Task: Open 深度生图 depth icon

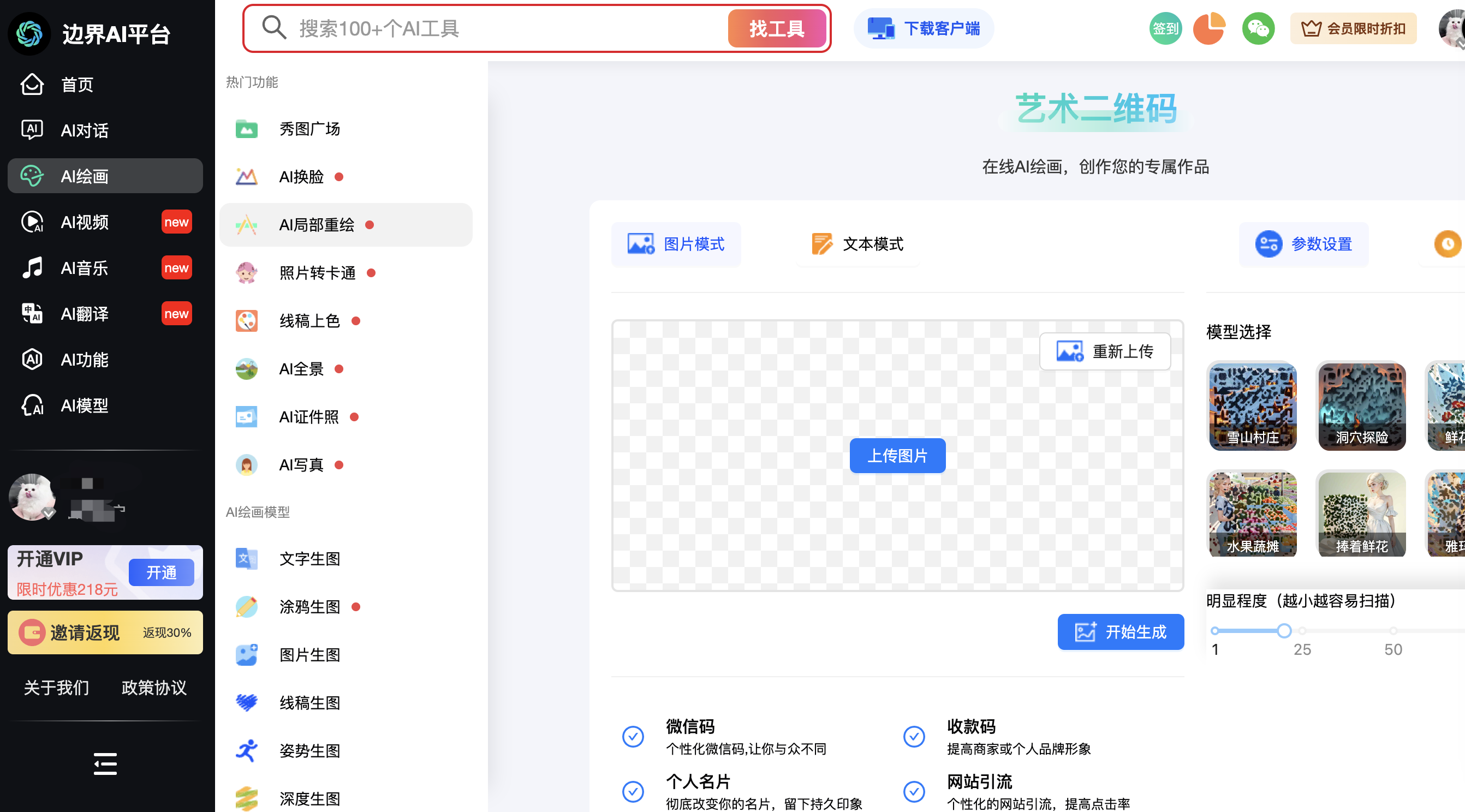Action: pyautogui.click(x=246, y=799)
